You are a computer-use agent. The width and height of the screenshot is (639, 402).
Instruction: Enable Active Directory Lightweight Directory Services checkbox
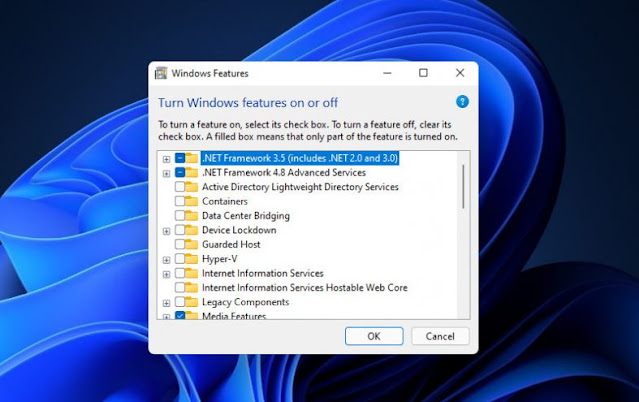coord(180,187)
